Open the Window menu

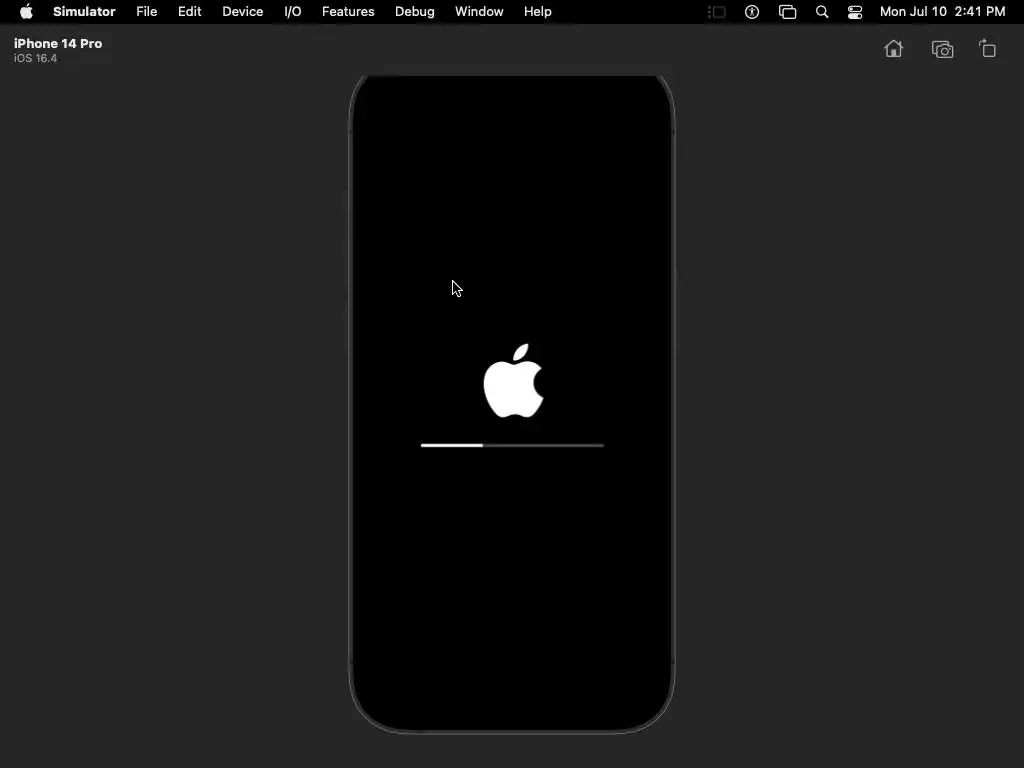click(479, 12)
